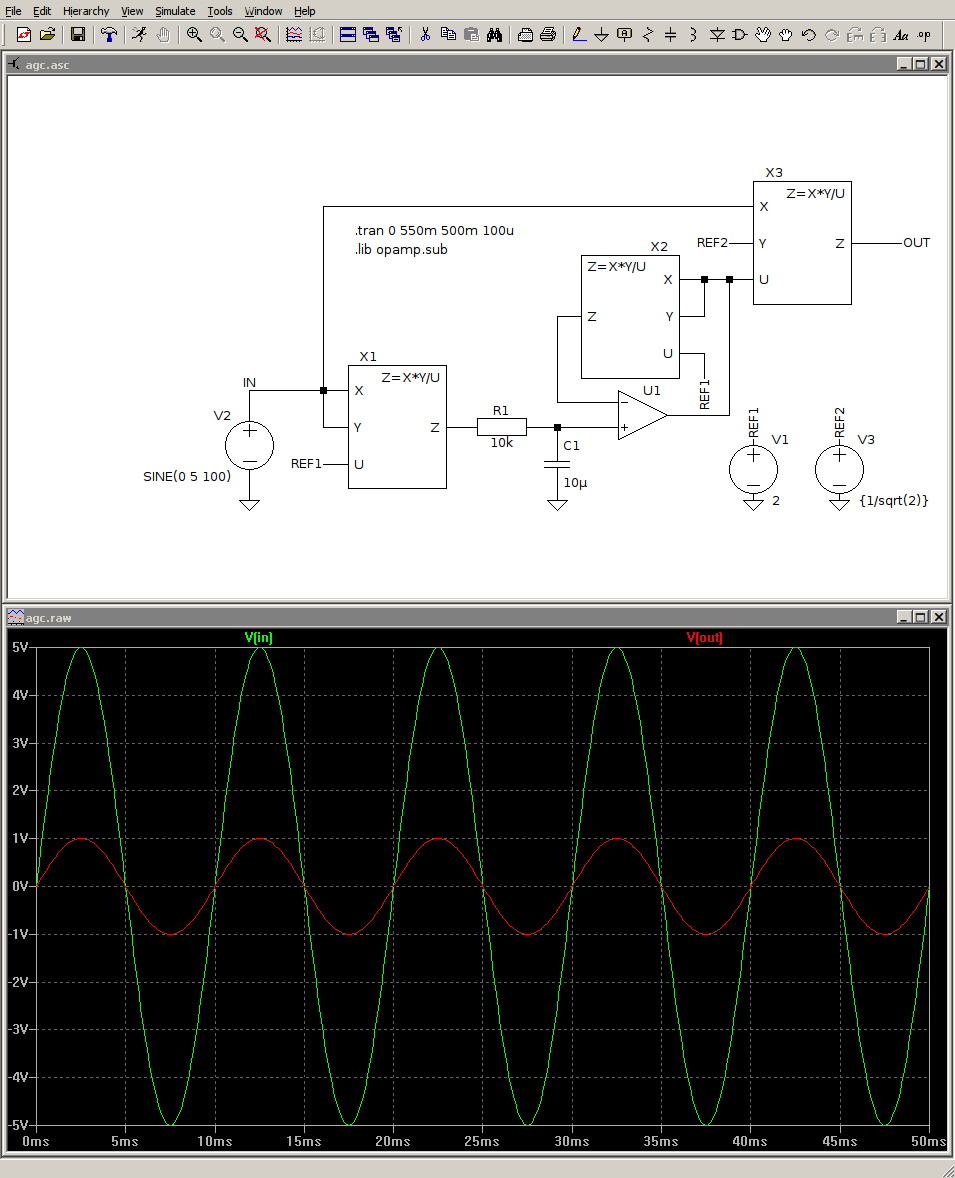Screen dimensions: 955x1178
Task: Open the View menu
Action: [131, 11]
